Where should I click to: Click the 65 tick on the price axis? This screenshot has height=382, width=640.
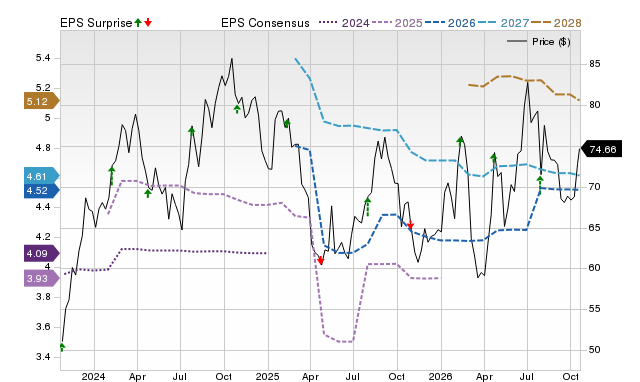pos(595,228)
